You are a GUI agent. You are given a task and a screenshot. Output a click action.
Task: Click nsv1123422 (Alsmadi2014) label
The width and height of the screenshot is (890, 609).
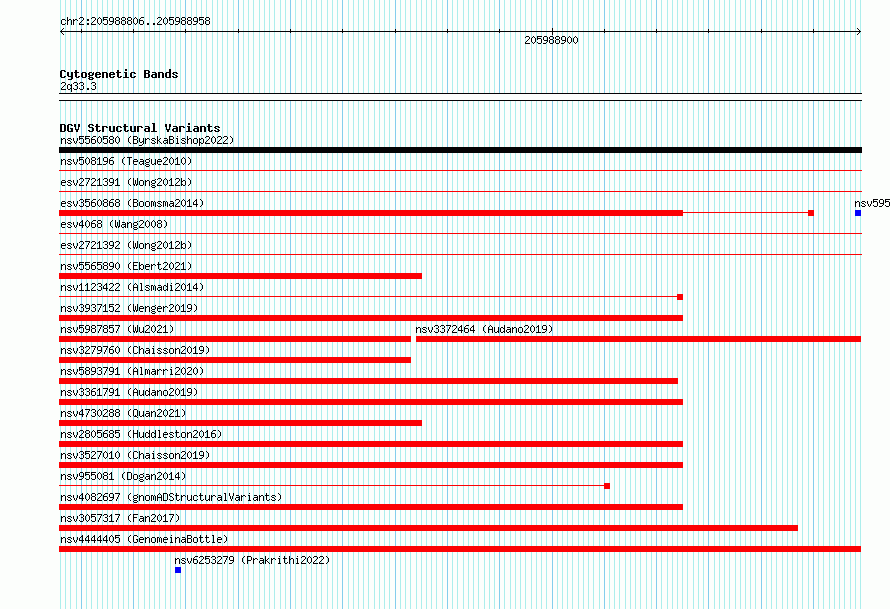point(132,287)
